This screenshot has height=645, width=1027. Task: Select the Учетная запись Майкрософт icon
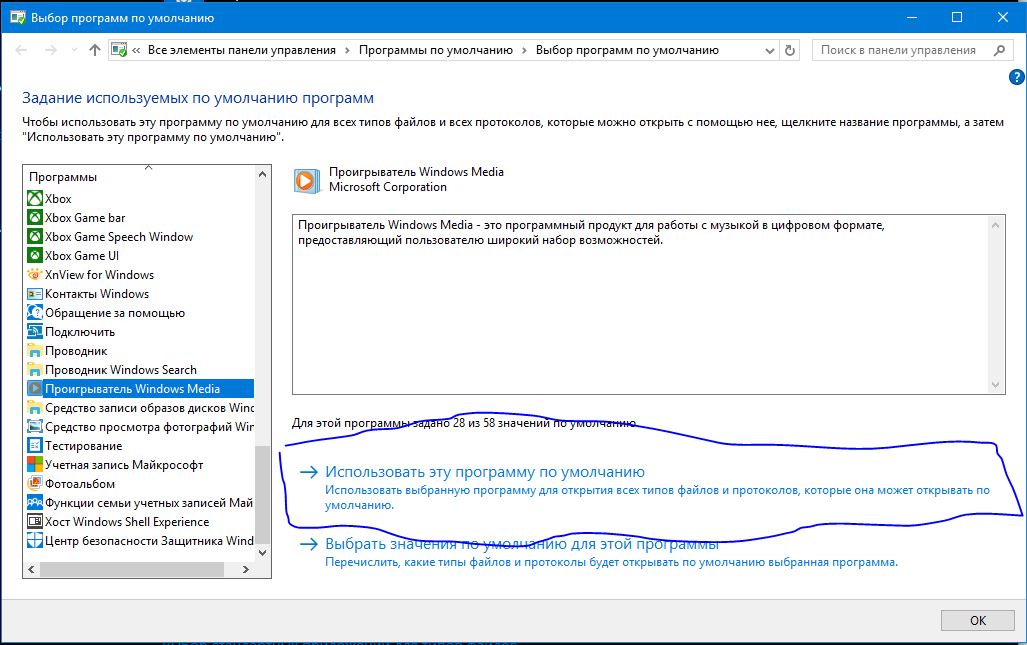[35, 465]
